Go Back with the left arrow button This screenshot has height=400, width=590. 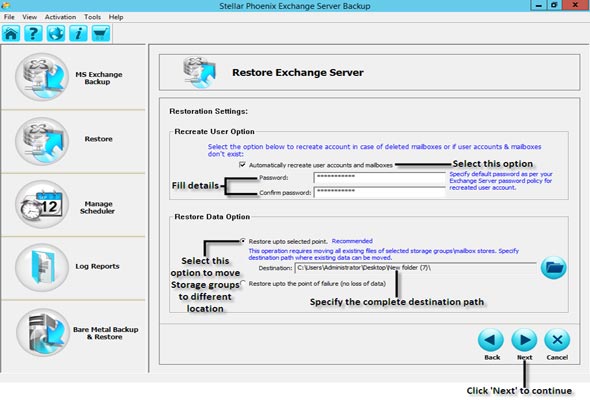coord(491,340)
